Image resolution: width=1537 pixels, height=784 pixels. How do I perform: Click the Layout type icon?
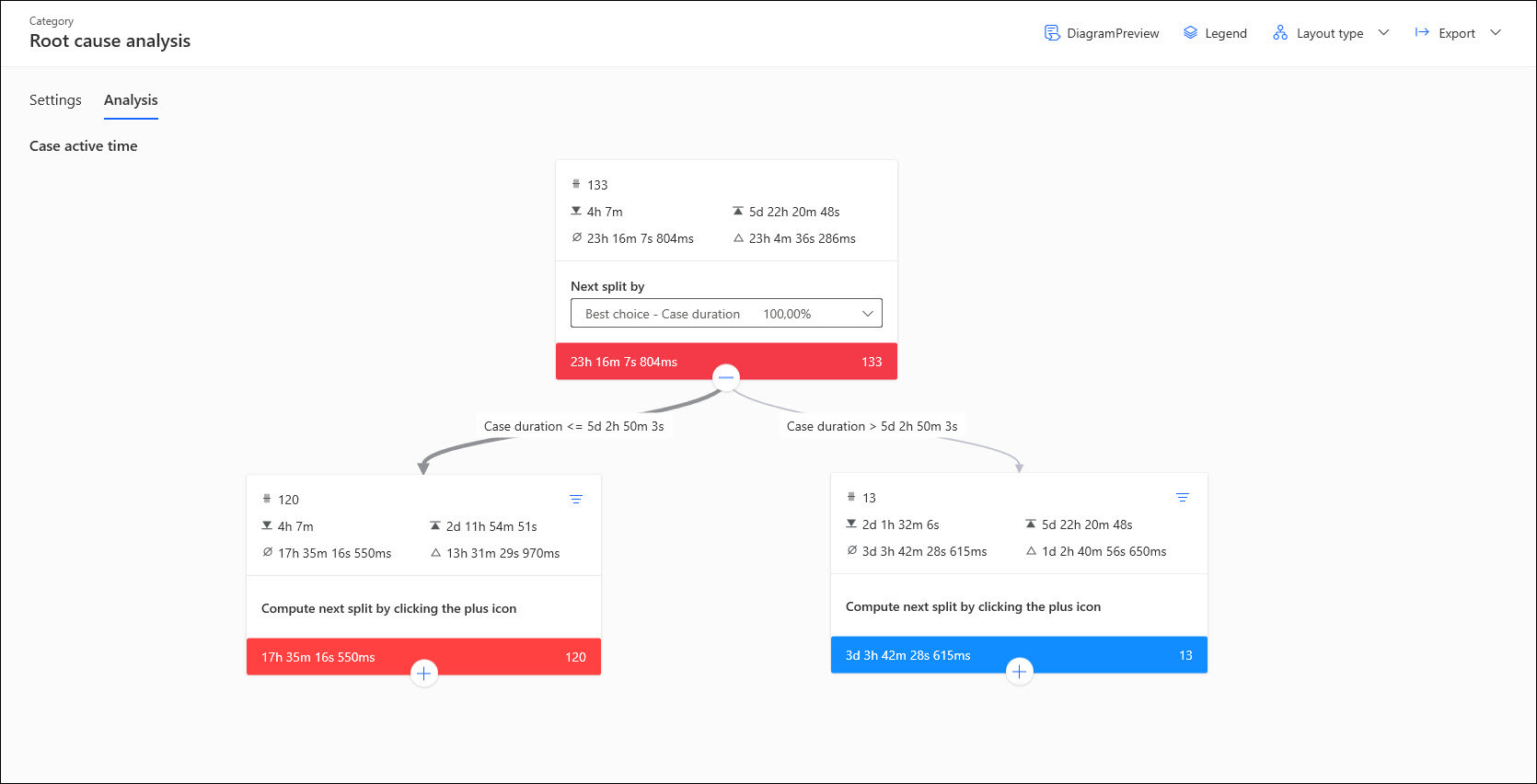(1280, 33)
